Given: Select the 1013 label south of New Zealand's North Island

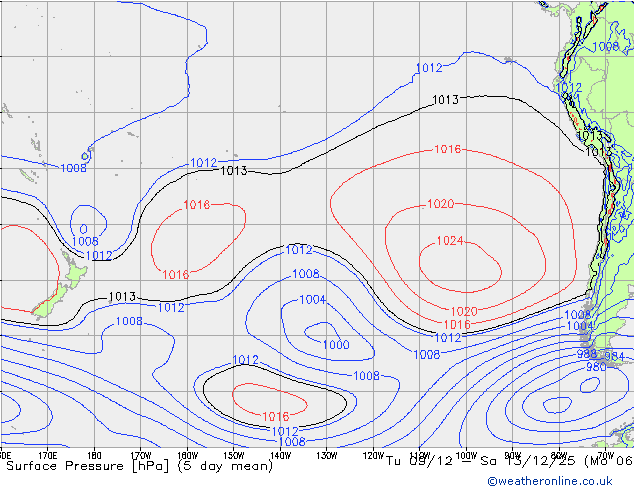Looking at the screenshot, I should [x=123, y=297].
